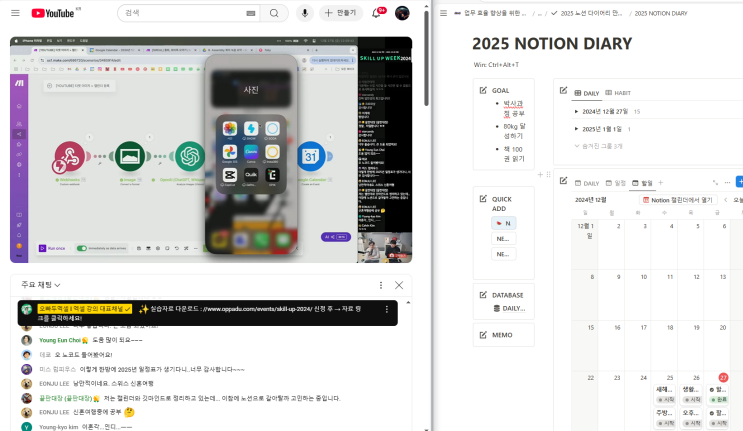Show 숨겨진 그룹 3개 hidden groups
Screen dimensions: 743x431
click(x=598, y=146)
